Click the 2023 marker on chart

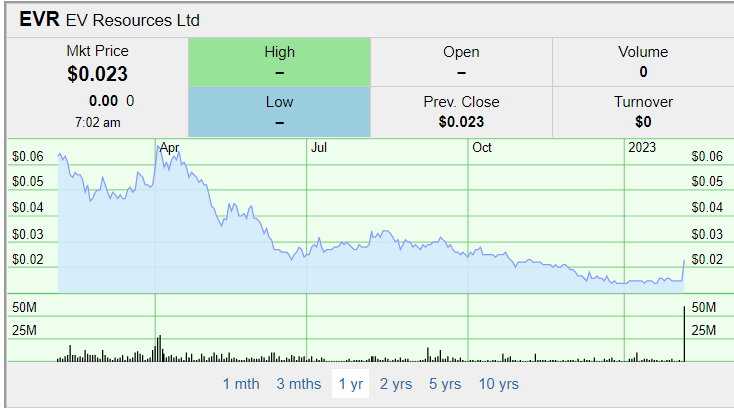coord(642,148)
